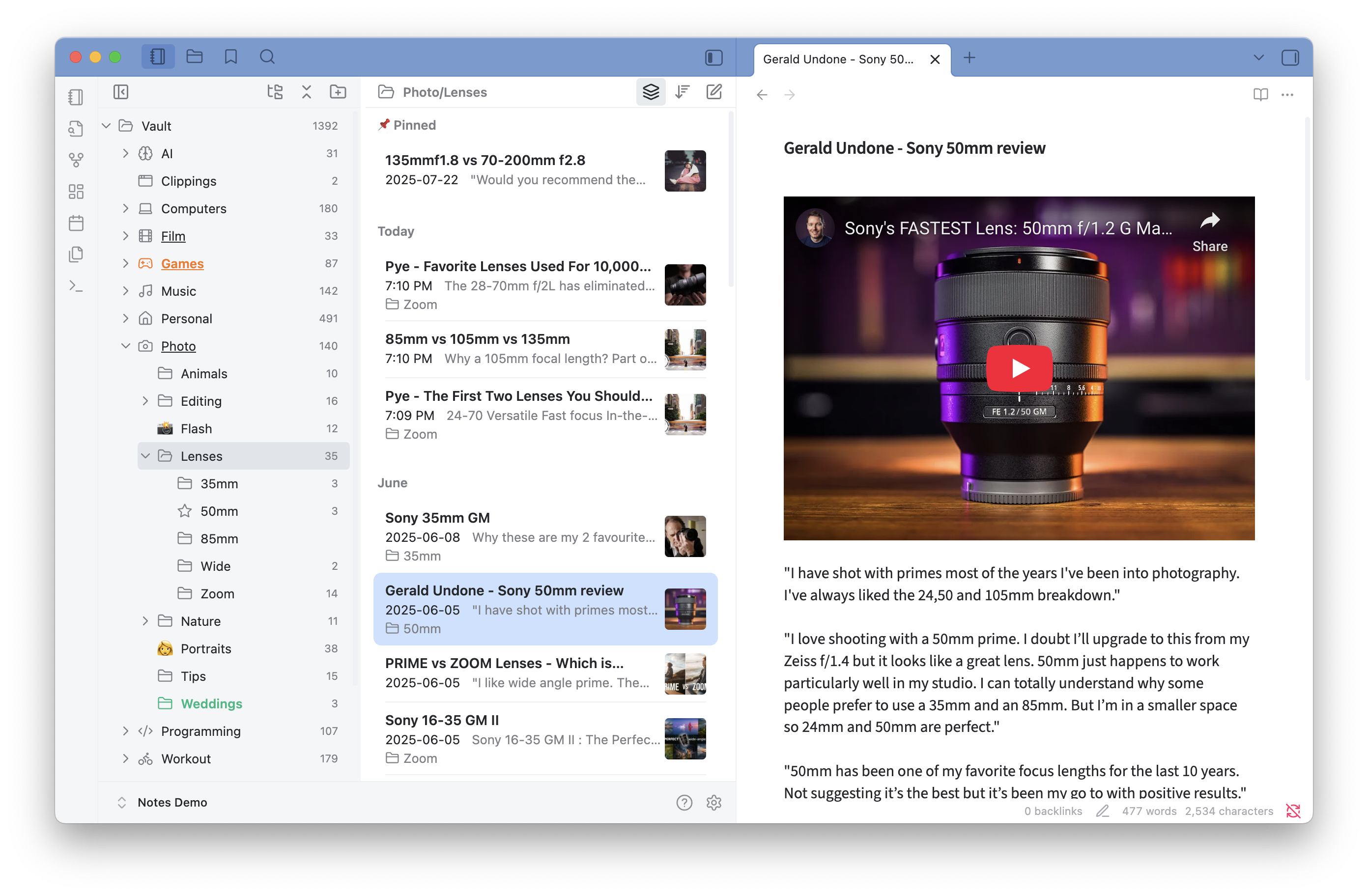Open command palette terminal ribbon icon
The image size is (1368, 896).
pos(76,285)
